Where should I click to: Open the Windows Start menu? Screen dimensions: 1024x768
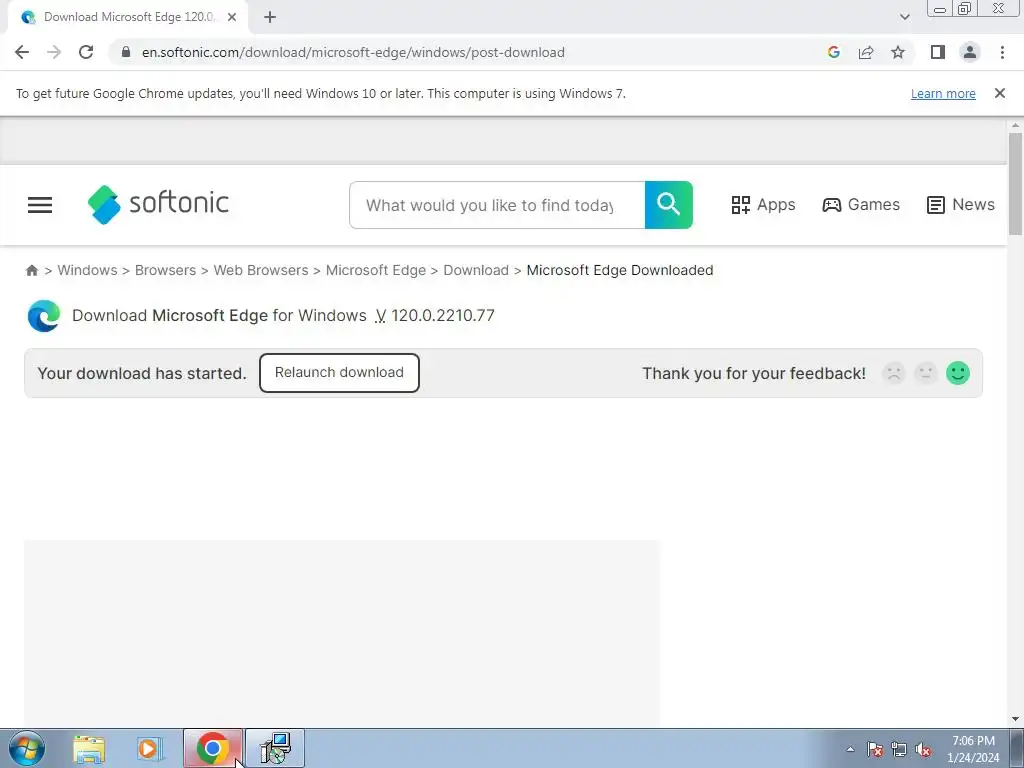click(x=27, y=749)
